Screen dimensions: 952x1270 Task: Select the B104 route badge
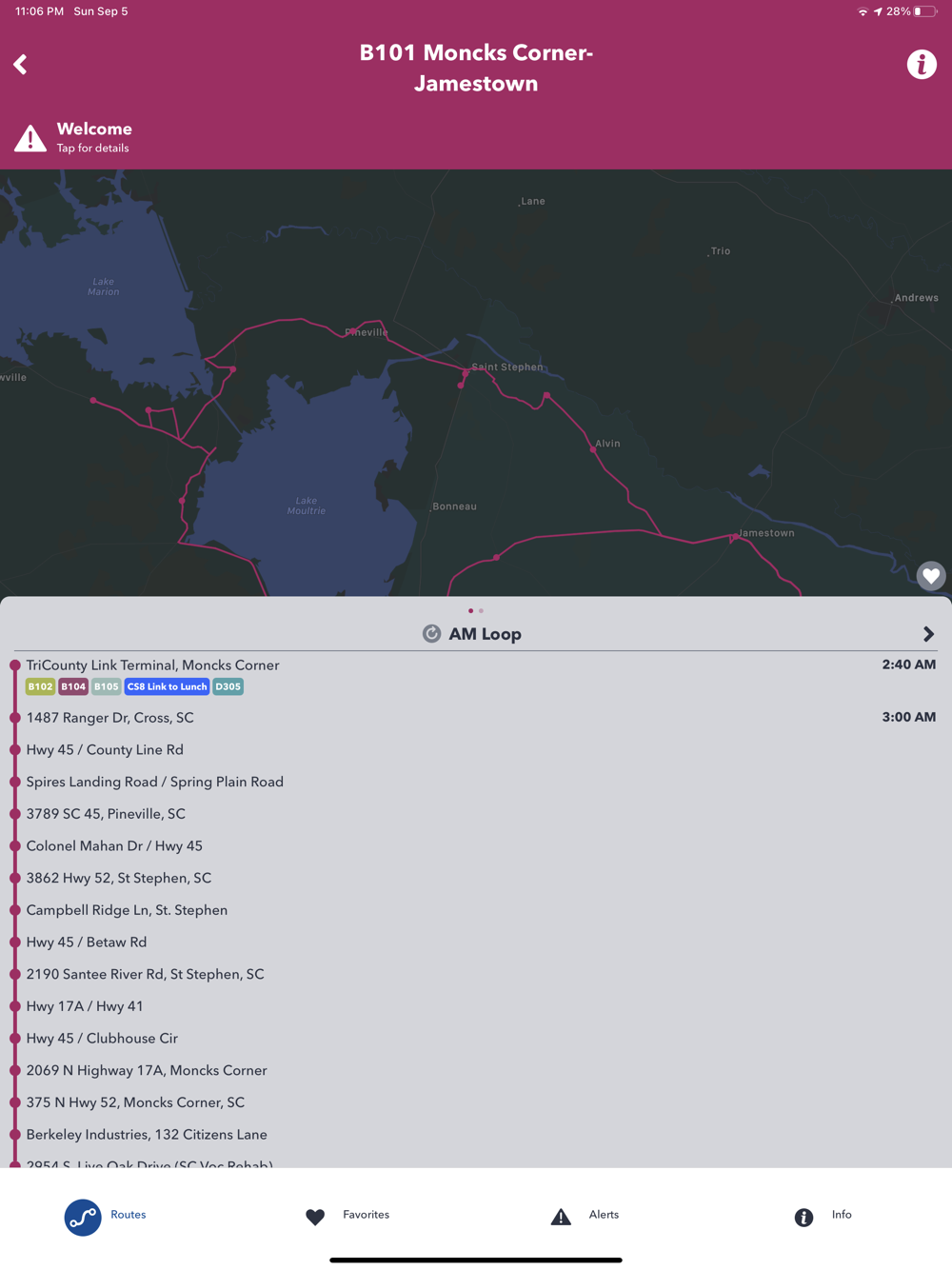click(x=73, y=686)
